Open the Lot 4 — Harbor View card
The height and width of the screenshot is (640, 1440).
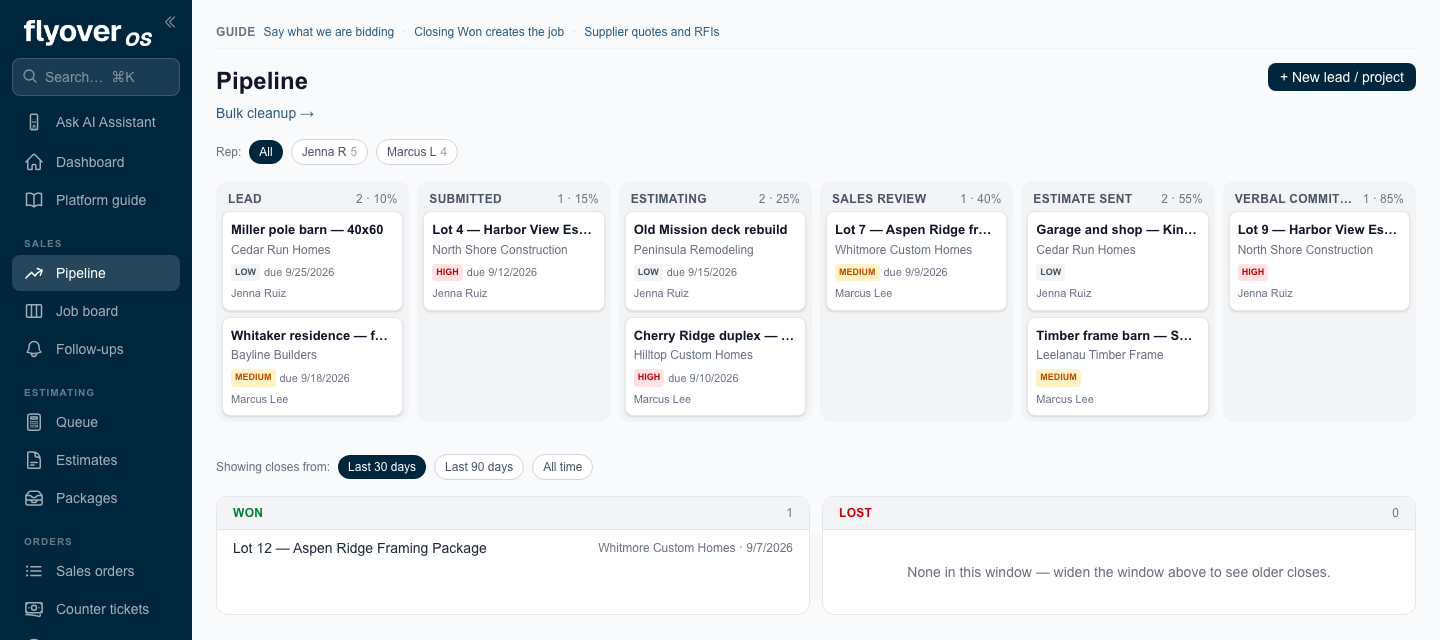(514, 261)
